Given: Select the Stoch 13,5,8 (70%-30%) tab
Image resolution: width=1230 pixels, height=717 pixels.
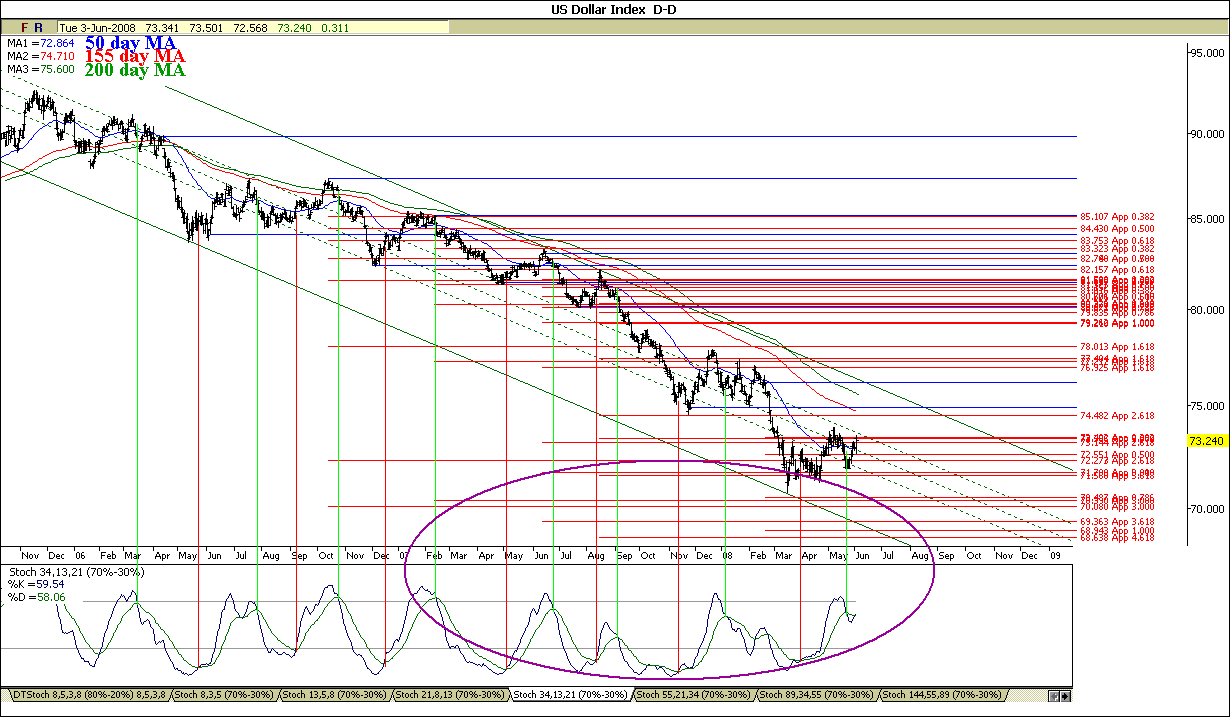Looking at the screenshot, I should [335, 694].
